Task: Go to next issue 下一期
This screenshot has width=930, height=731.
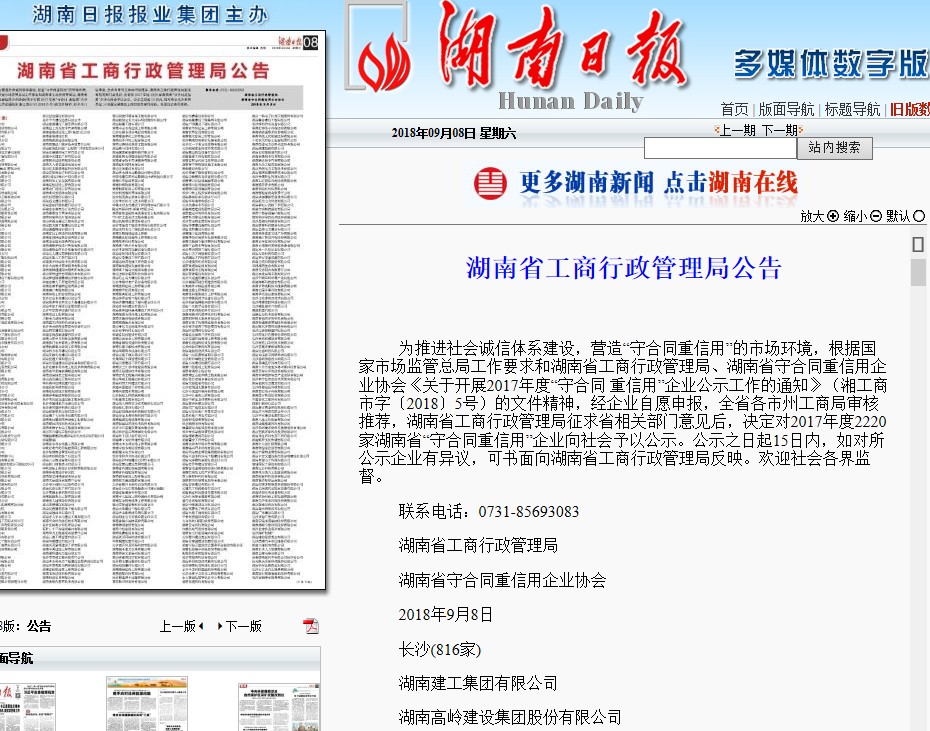Action: click(x=779, y=130)
